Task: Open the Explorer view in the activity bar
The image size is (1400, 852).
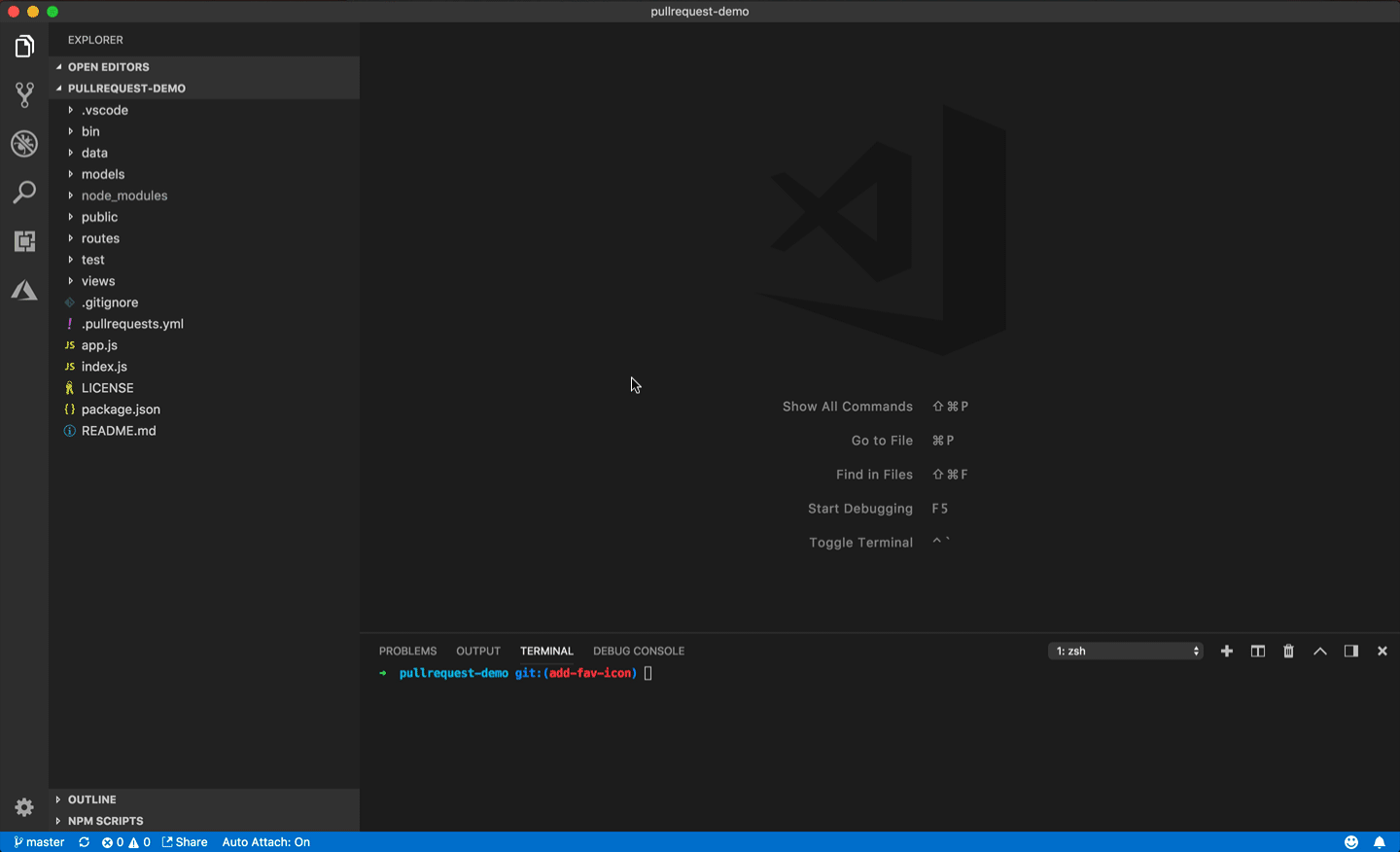Action: click(24, 46)
